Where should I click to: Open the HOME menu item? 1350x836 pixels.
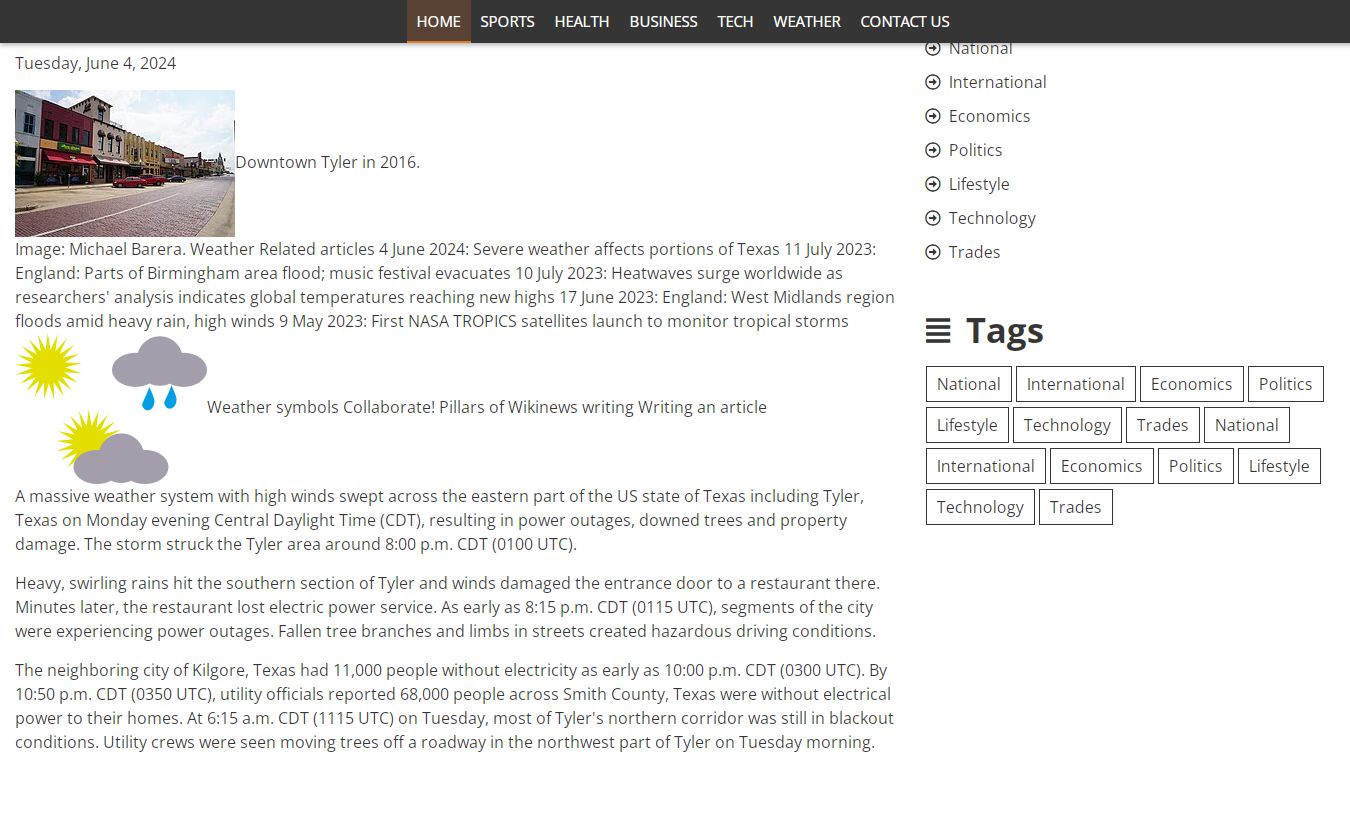438,21
